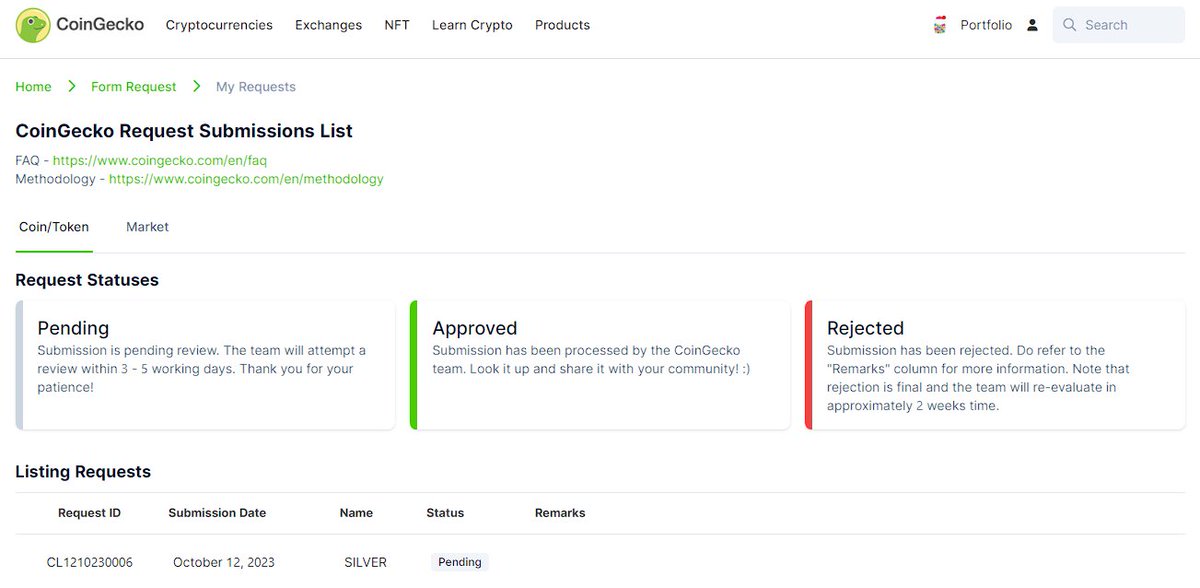Click the CoinGecko Request Submissions List heading
The height and width of the screenshot is (588, 1200).
point(184,131)
